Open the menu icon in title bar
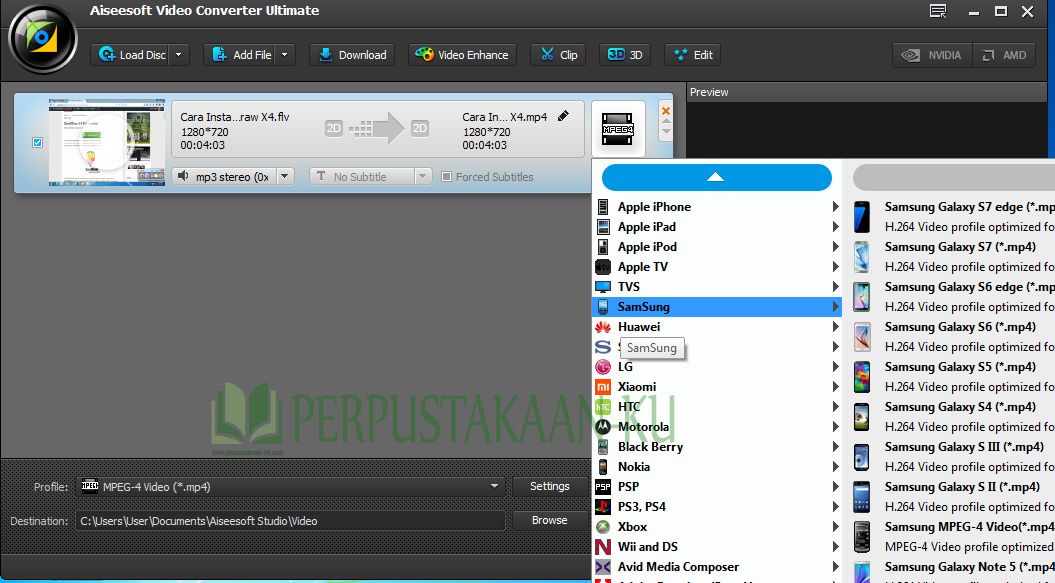Viewport: 1055px width, 583px height. click(938, 11)
